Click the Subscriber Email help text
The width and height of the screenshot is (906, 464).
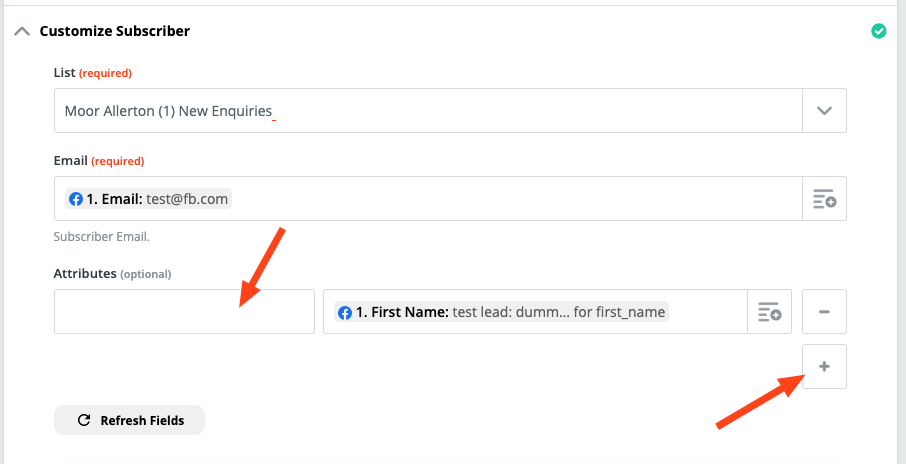click(x=101, y=237)
